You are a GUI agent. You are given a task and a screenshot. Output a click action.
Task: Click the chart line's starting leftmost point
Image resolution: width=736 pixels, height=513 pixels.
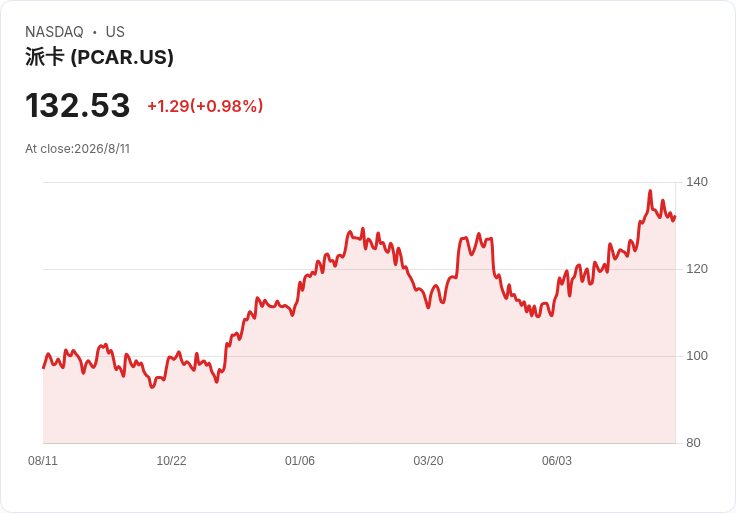pos(43,368)
